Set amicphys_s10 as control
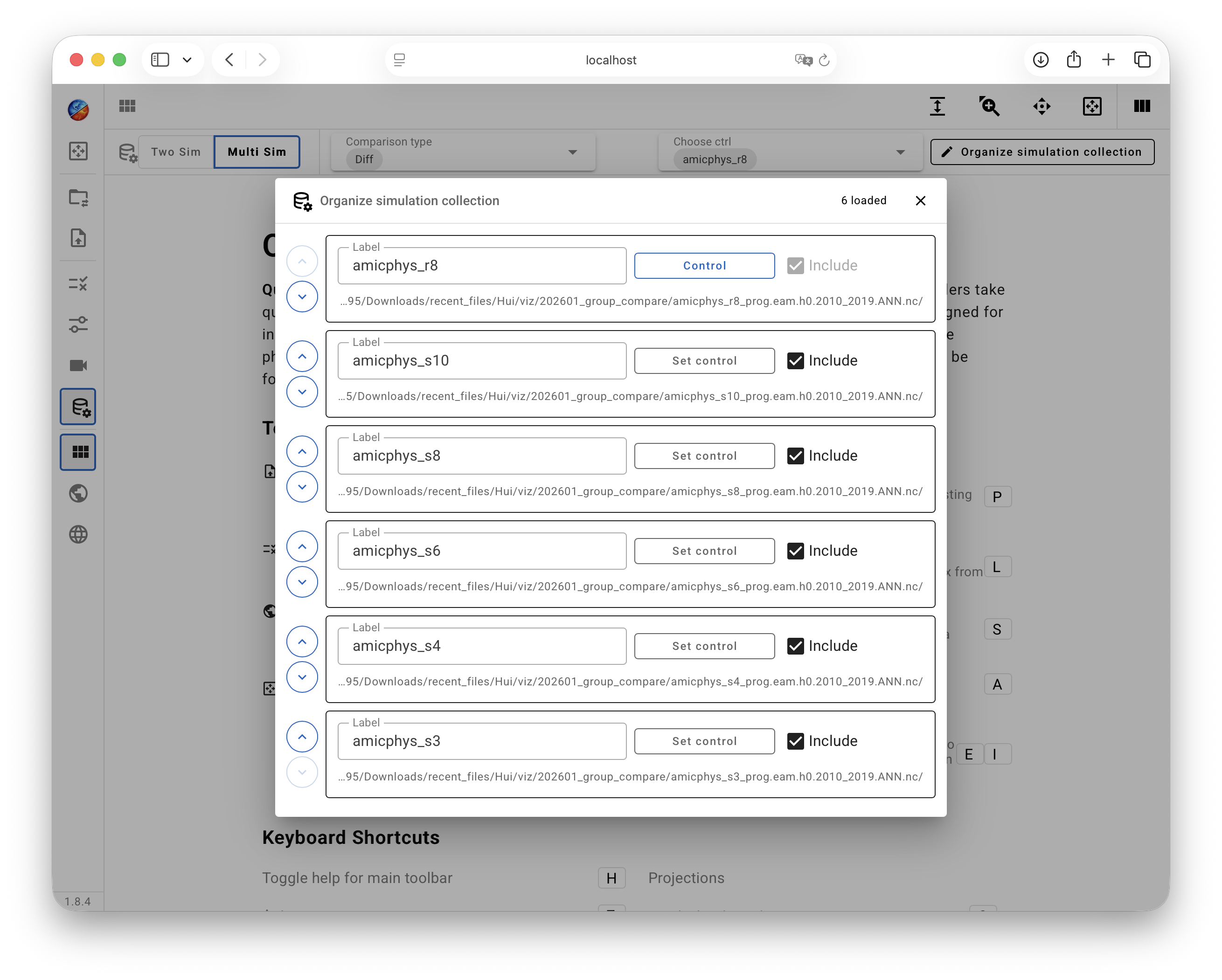Screen dimensions: 1222x980 coord(705,360)
